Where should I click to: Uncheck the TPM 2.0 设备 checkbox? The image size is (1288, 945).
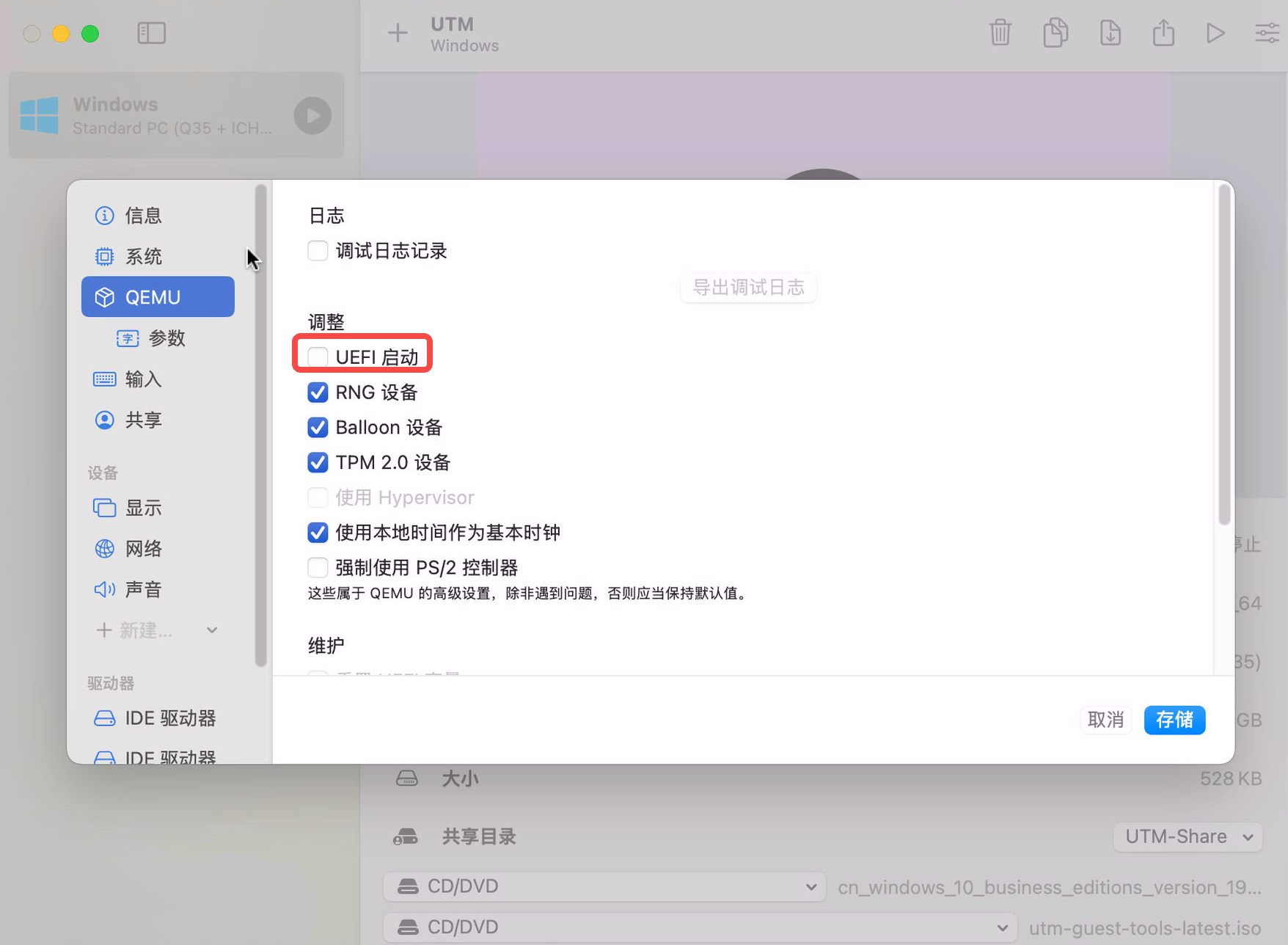point(318,463)
